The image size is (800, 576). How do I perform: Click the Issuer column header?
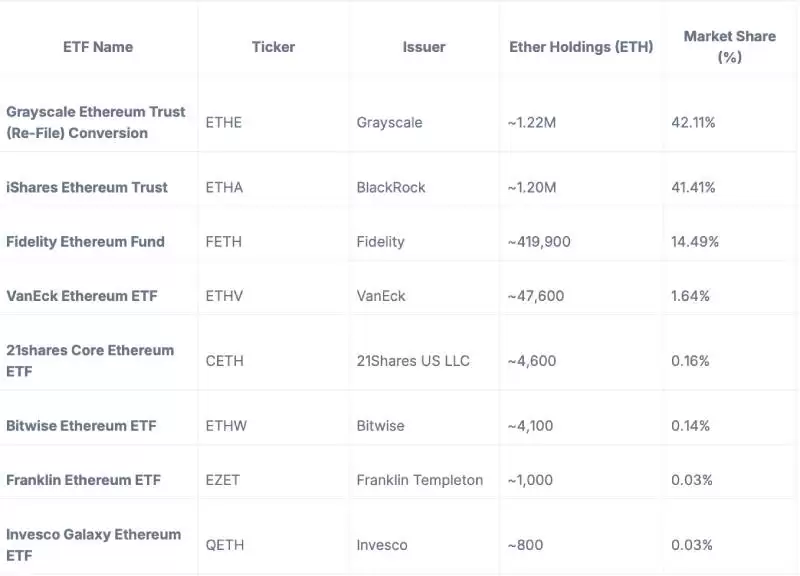(424, 47)
